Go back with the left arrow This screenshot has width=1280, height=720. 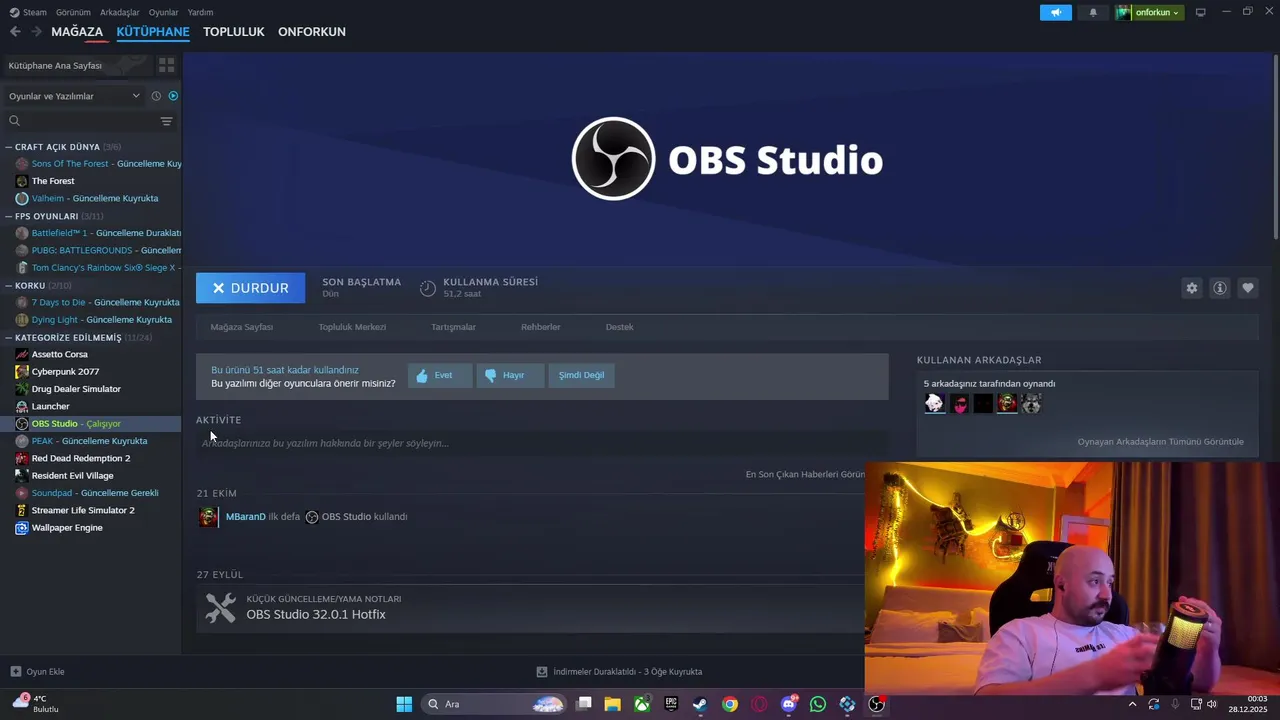coord(15,32)
